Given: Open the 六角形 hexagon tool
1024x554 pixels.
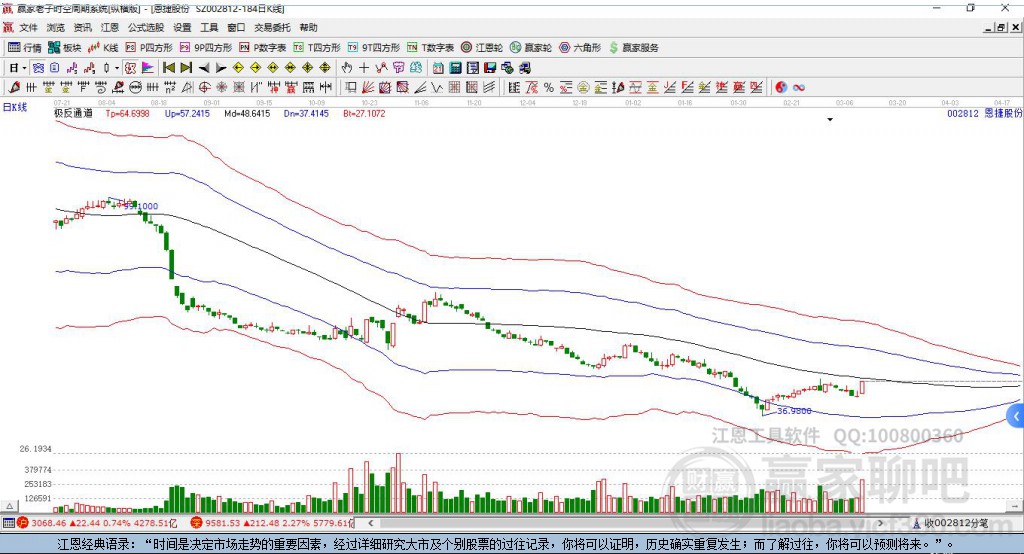Looking at the screenshot, I should [x=580, y=48].
